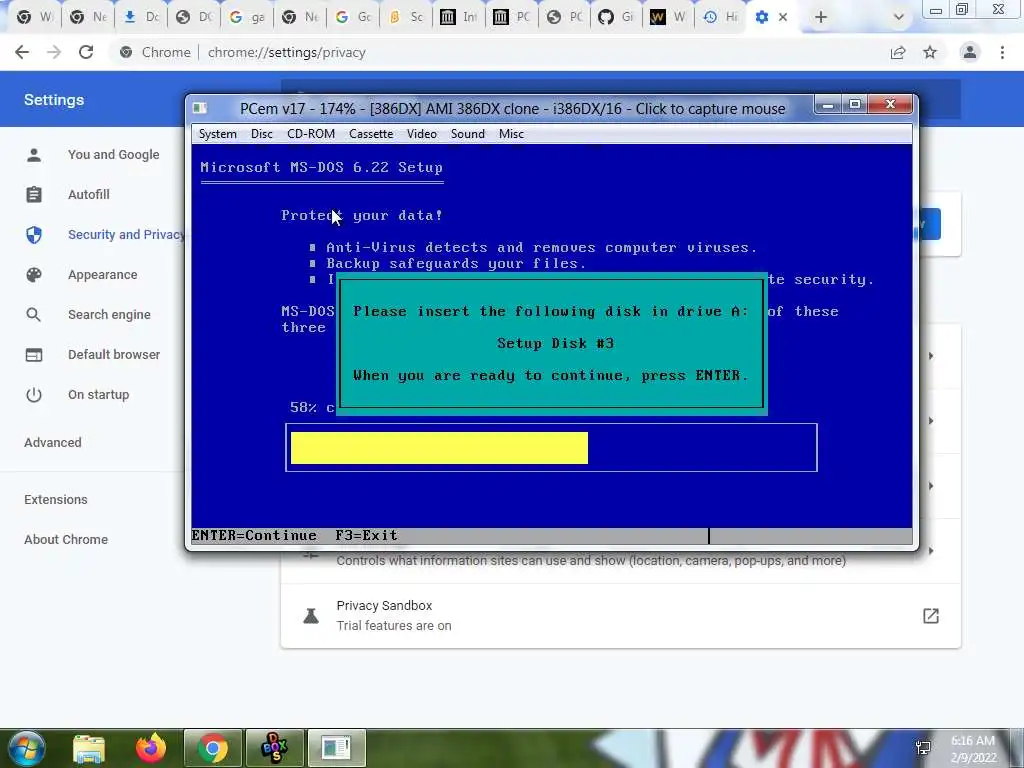Open the Cassette menu in PCem

click(x=371, y=134)
